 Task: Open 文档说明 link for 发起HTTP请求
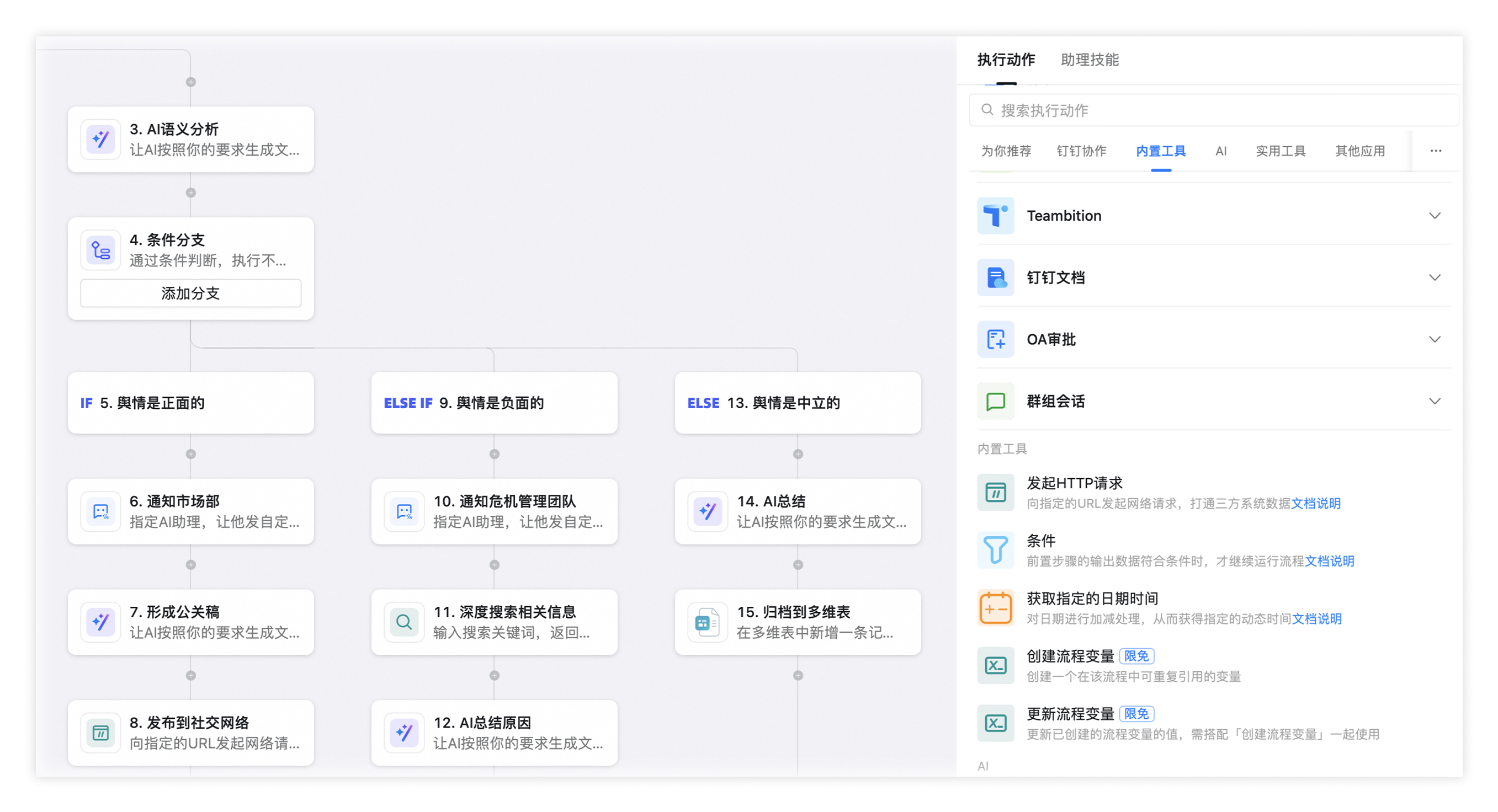[1315, 503]
